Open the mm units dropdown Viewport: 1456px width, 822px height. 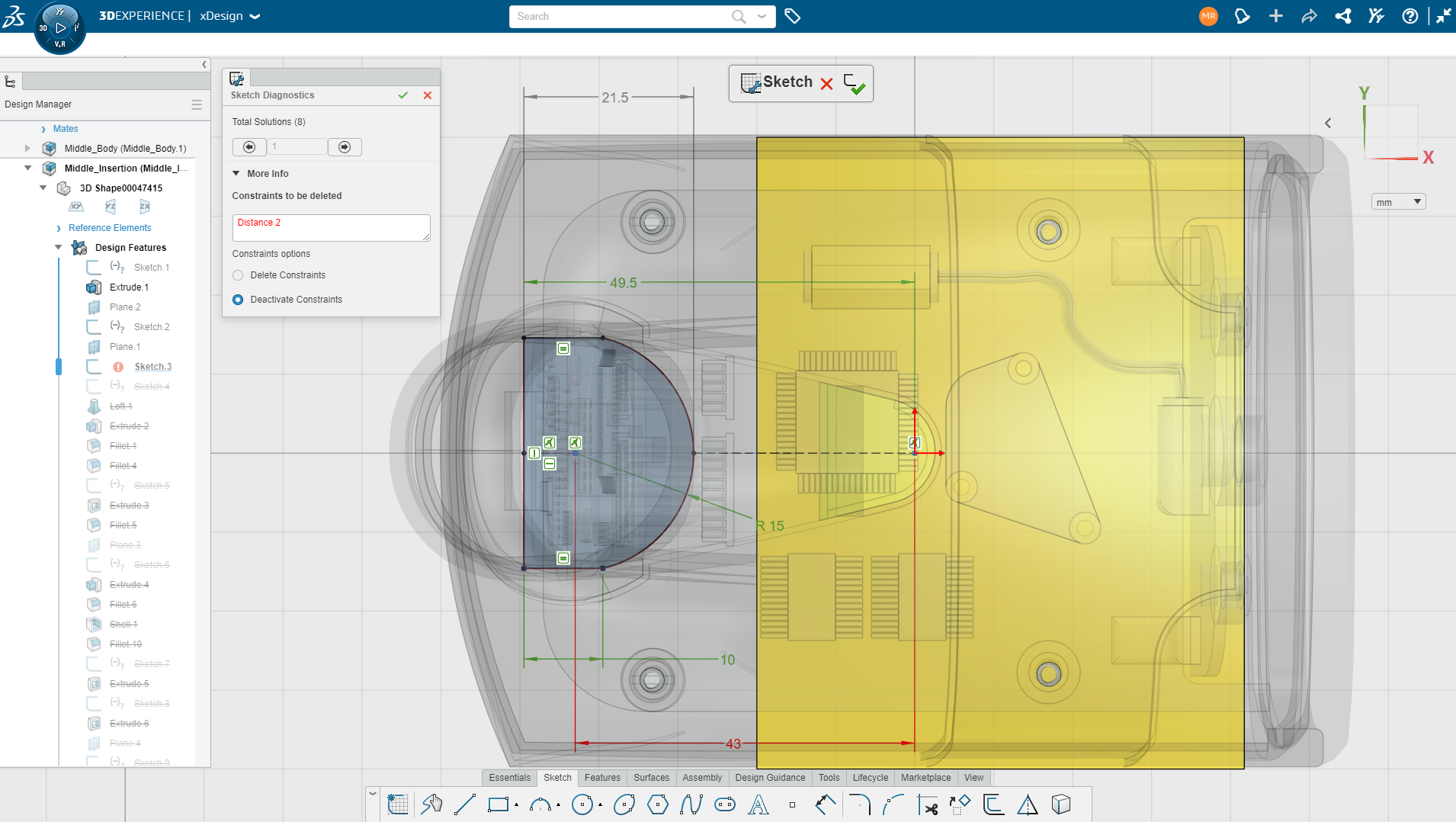point(1397,202)
